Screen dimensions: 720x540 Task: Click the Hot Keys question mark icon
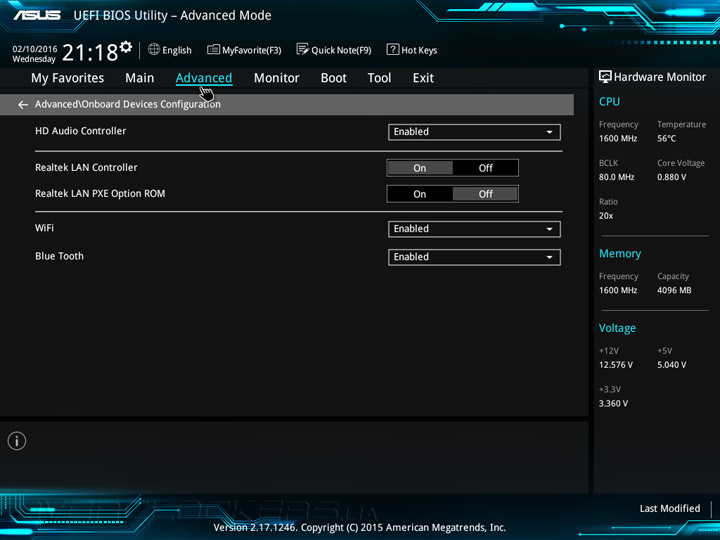[x=393, y=49]
